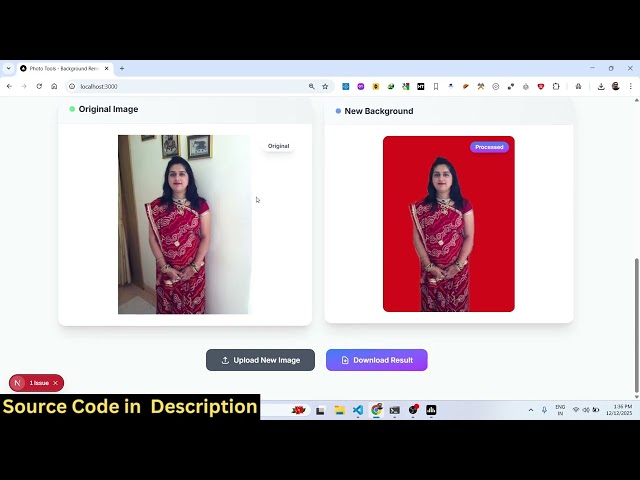This screenshot has height=480, width=640.
Task: Open the browser home page icon
Action: point(54,86)
